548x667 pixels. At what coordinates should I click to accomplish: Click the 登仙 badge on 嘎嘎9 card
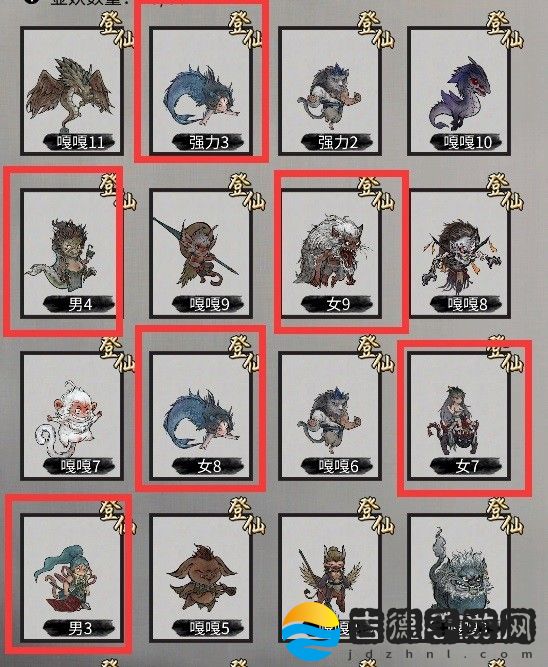pos(247,191)
